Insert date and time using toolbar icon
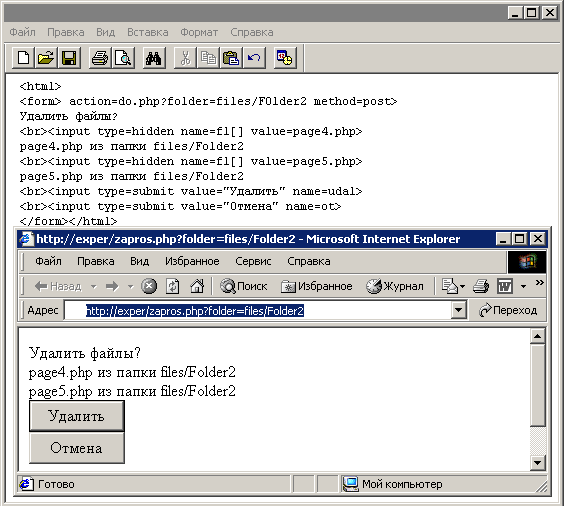Image resolution: width=564 pixels, height=506 pixels. point(285,58)
